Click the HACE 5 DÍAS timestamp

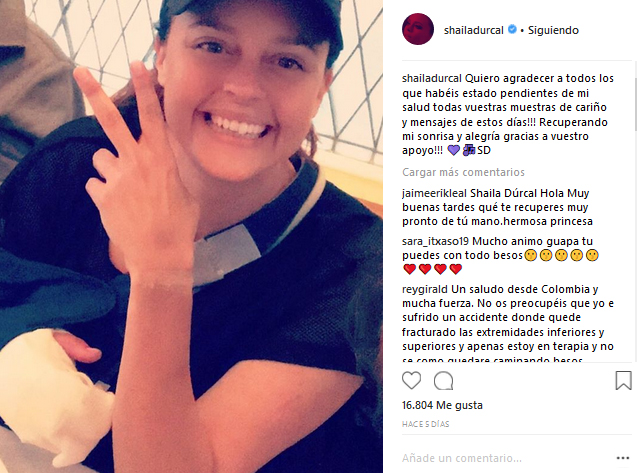pos(425,424)
